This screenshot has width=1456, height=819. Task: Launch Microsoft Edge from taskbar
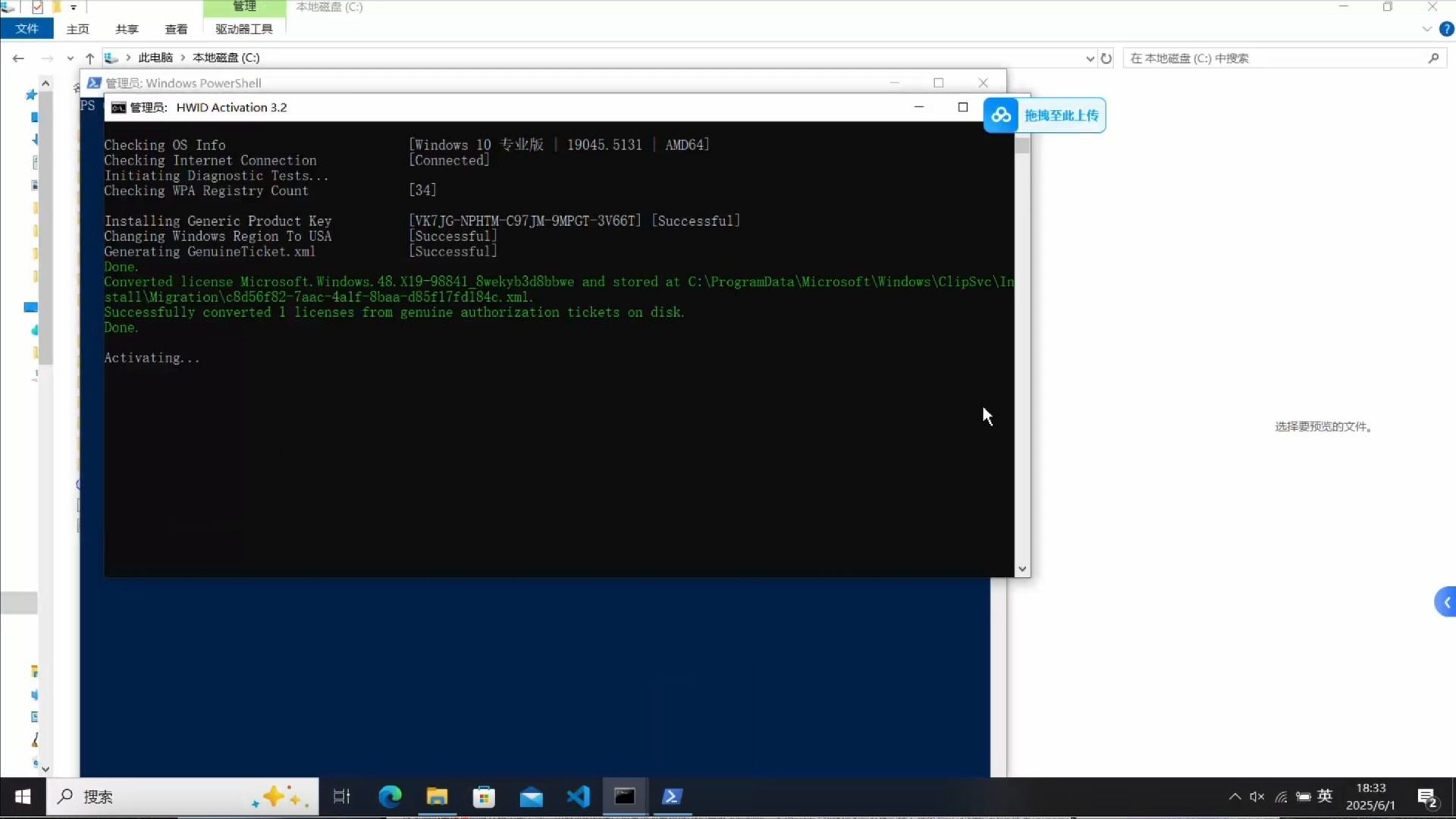click(390, 796)
